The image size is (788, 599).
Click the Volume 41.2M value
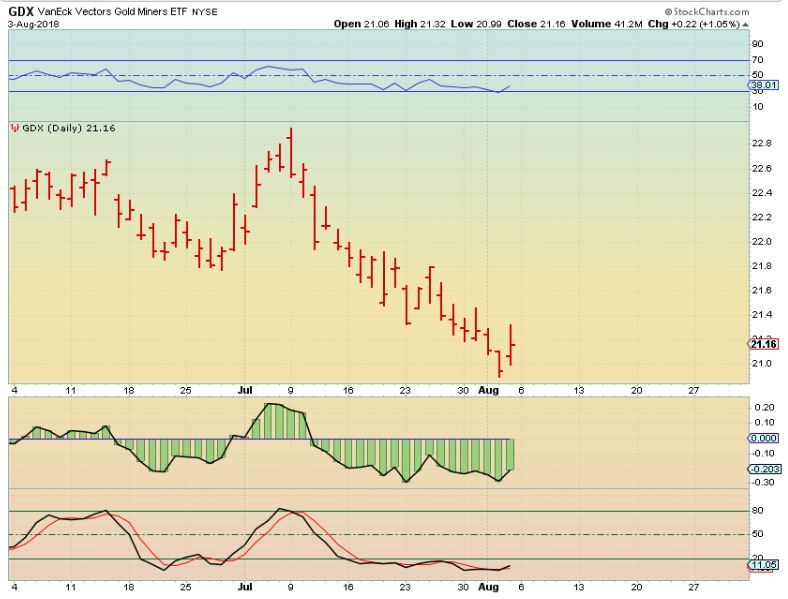point(607,24)
